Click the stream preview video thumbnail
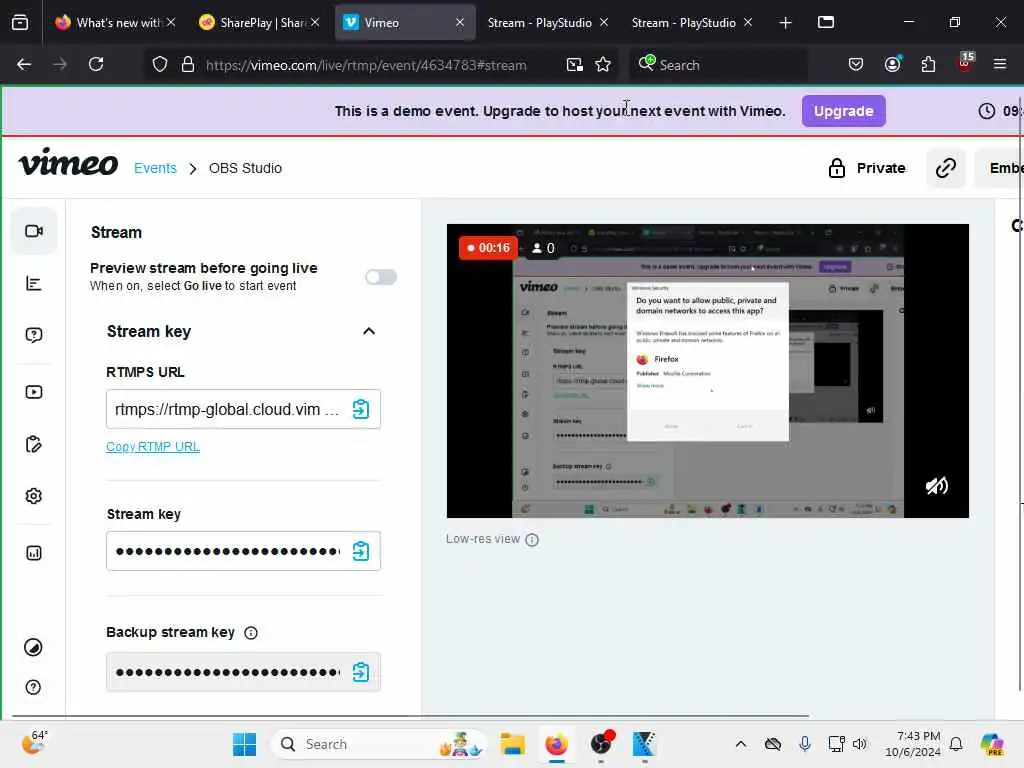The height and width of the screenshot is (768, 1024). 707,371
